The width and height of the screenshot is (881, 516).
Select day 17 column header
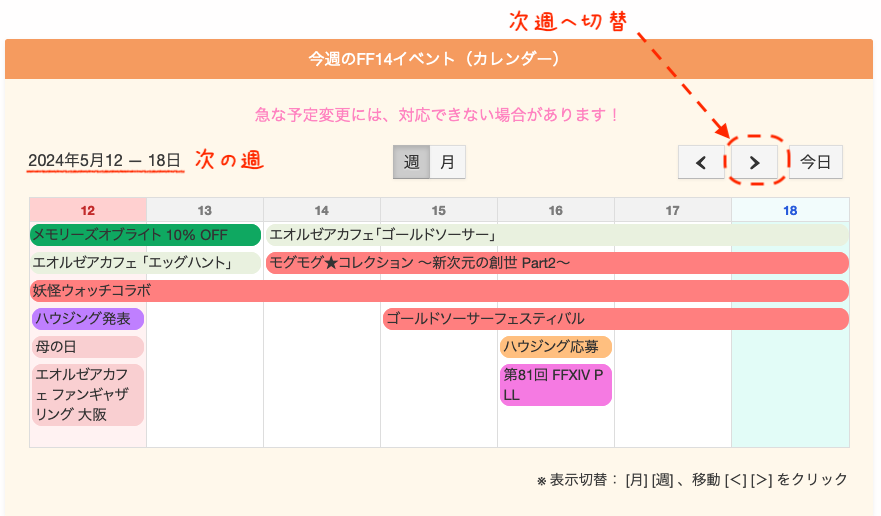tap(673, 210)
